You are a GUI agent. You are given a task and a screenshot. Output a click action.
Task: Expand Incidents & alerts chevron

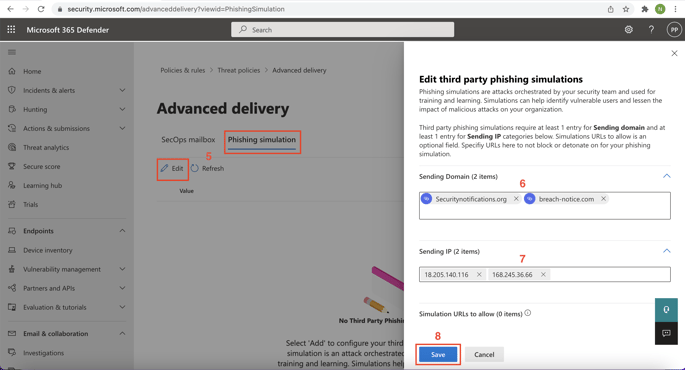[122, 90]
